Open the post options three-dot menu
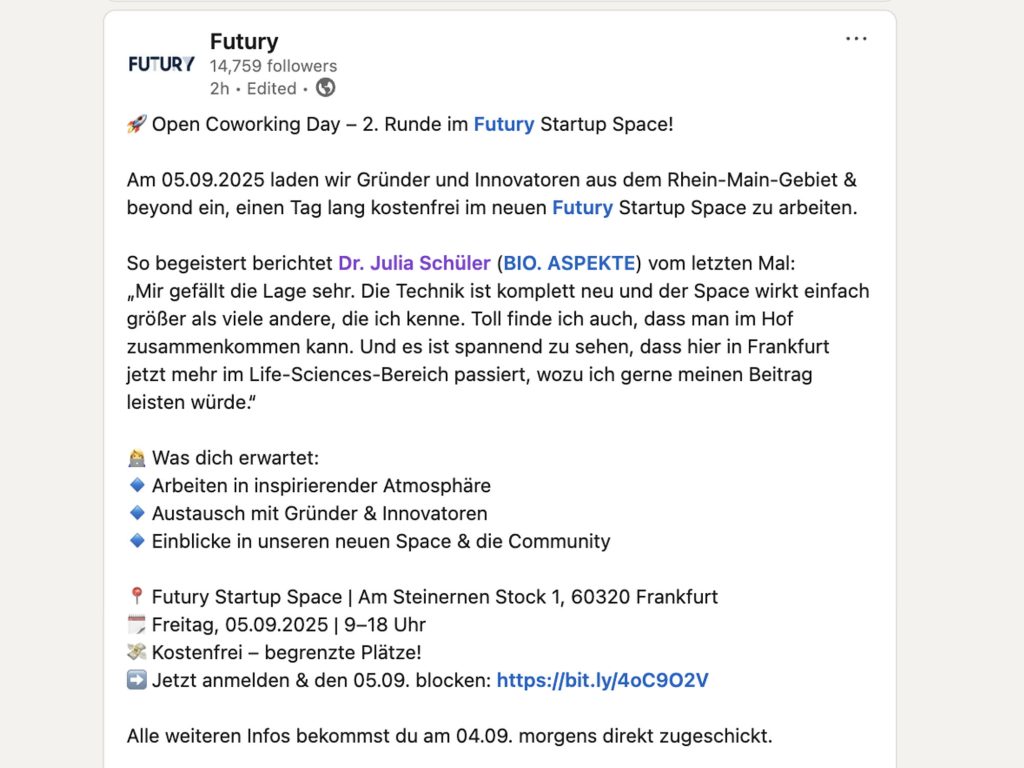 point(856,38)
